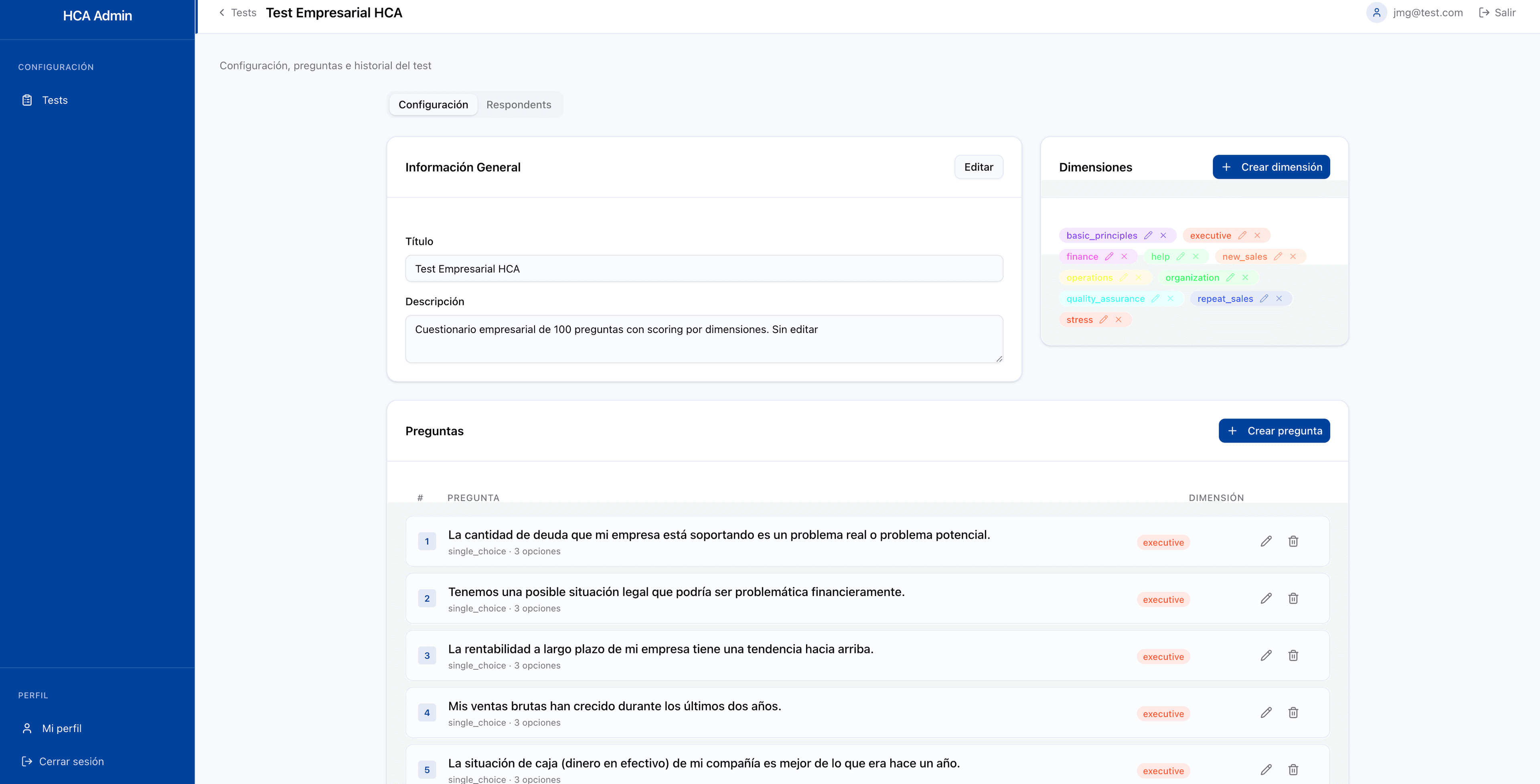1540x784 pixels.
Task: Edit the repeat_sales dimension pencil
Action: tap(1264, 298)
